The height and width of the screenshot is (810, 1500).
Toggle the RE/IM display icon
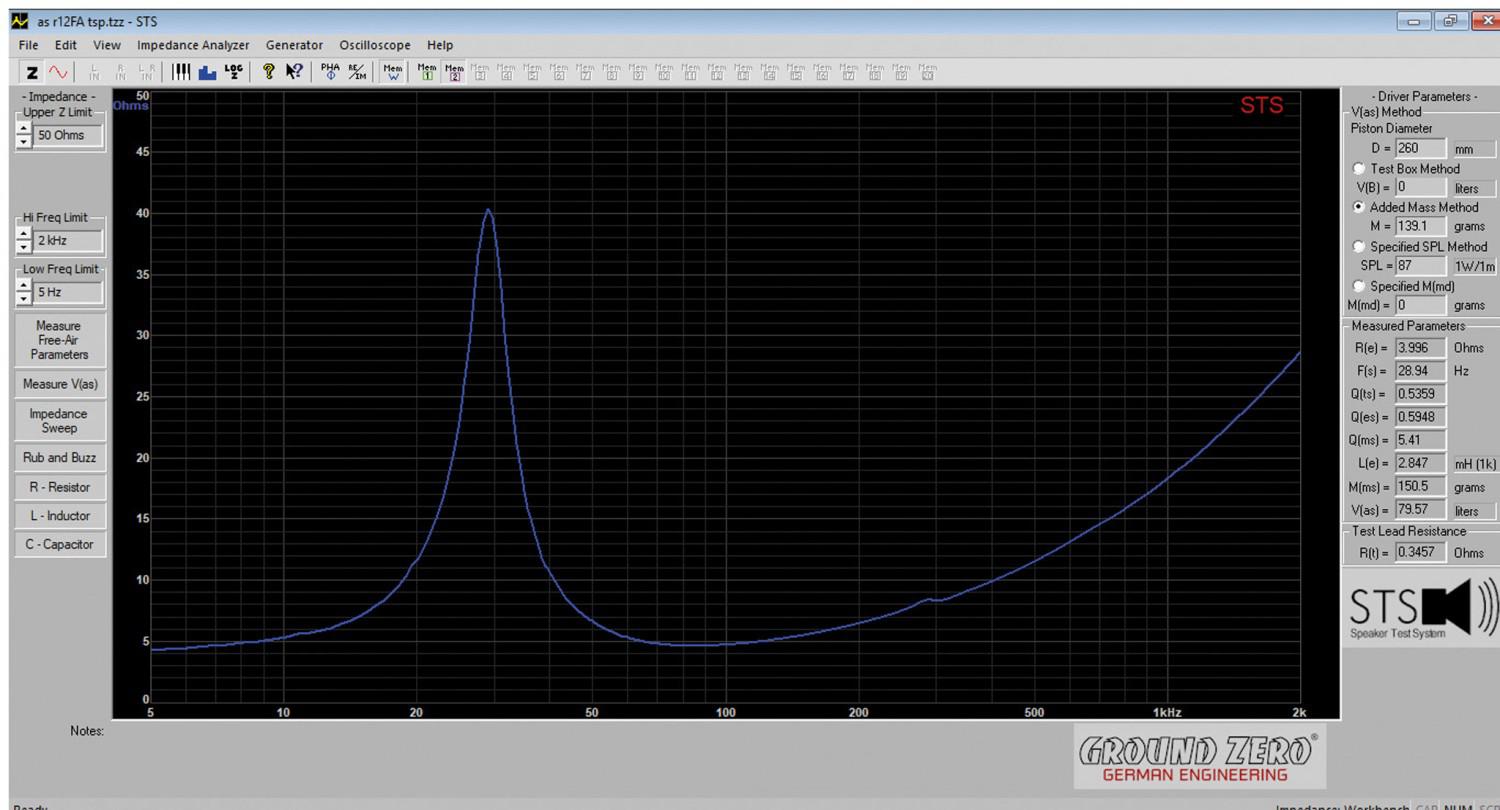tap(356, 72)
